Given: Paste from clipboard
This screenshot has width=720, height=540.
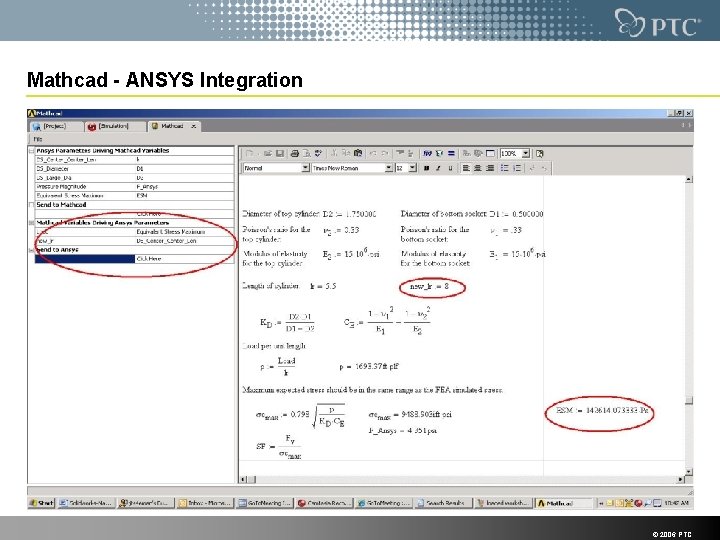Looking at the screenshot, I should click(358, 153).
